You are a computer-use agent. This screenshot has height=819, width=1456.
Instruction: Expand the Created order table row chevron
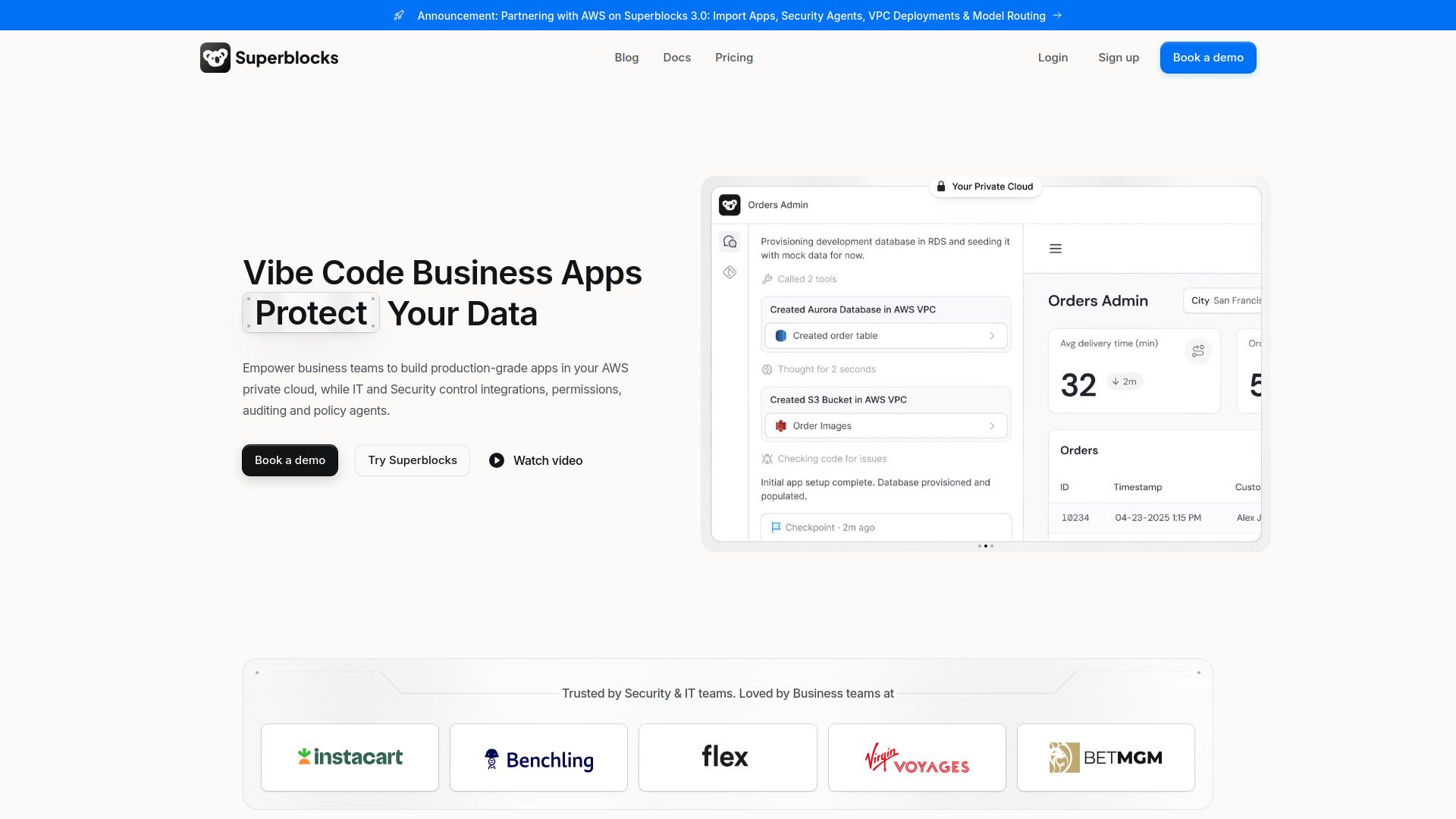(x=992, y=336)
